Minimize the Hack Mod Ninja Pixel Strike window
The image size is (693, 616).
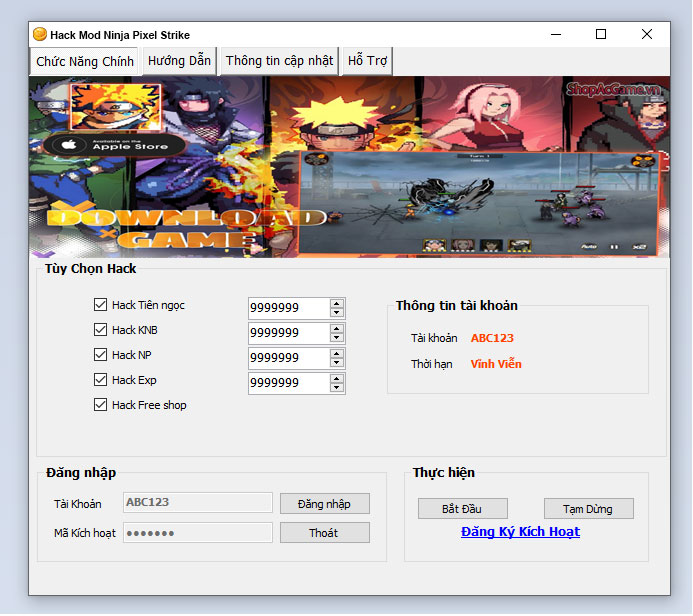pos(556,34)
